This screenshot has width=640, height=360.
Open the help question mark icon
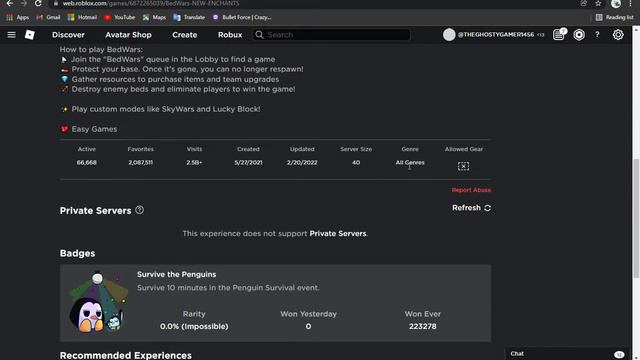597,35
